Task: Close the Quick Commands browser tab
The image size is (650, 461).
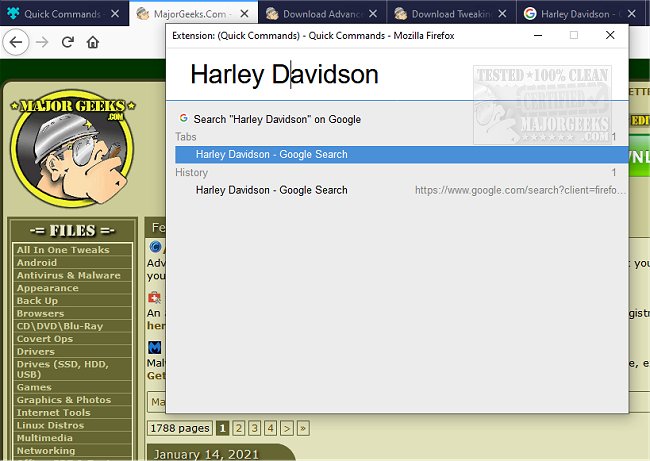Action: (x=115, y=14)
